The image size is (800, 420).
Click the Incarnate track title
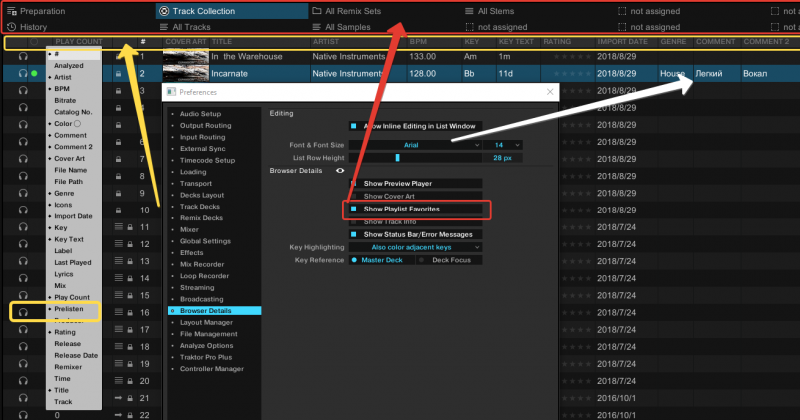click(x=230, y=74)
